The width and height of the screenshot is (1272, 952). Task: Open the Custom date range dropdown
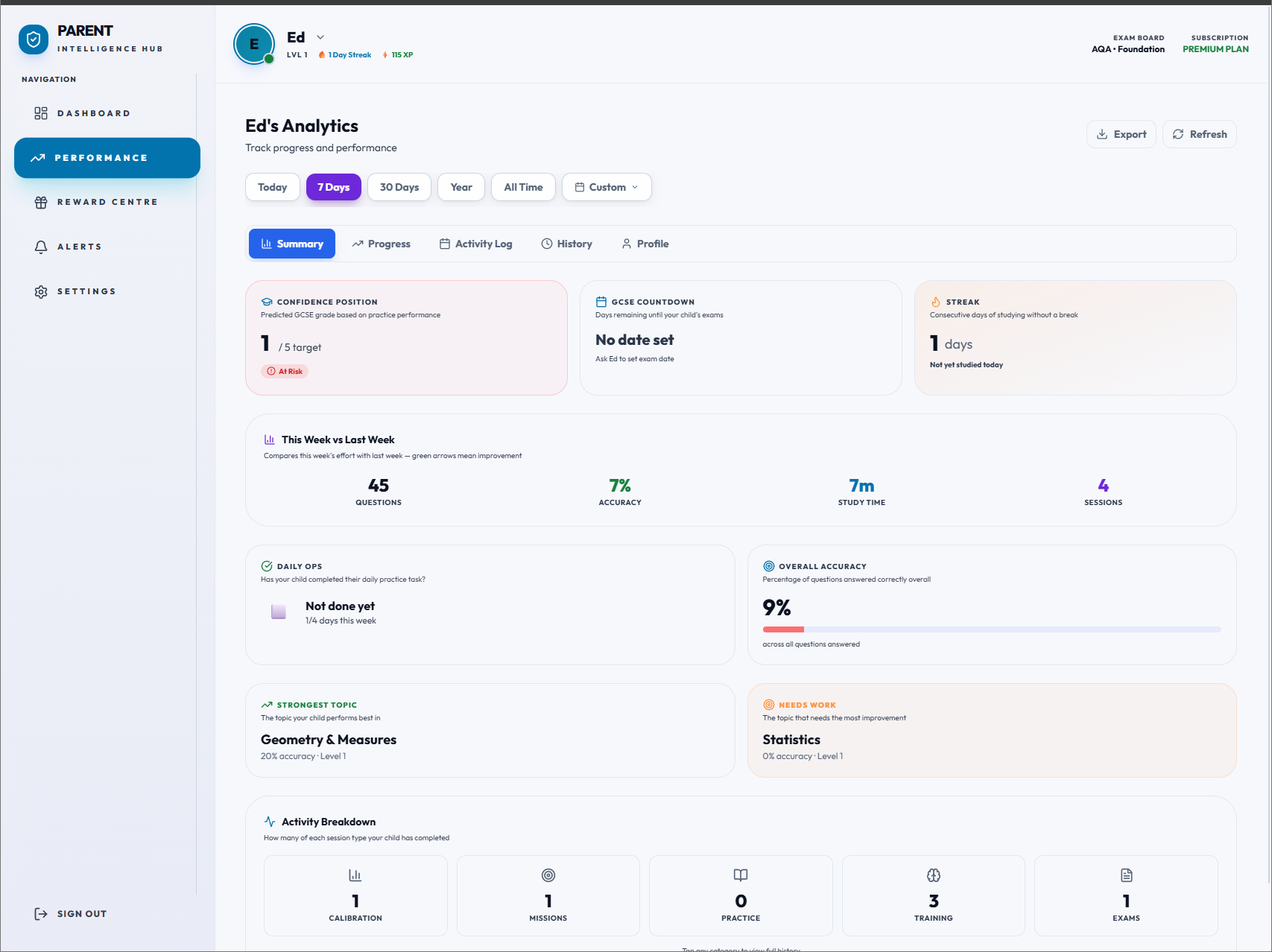(x=606, y=187)
